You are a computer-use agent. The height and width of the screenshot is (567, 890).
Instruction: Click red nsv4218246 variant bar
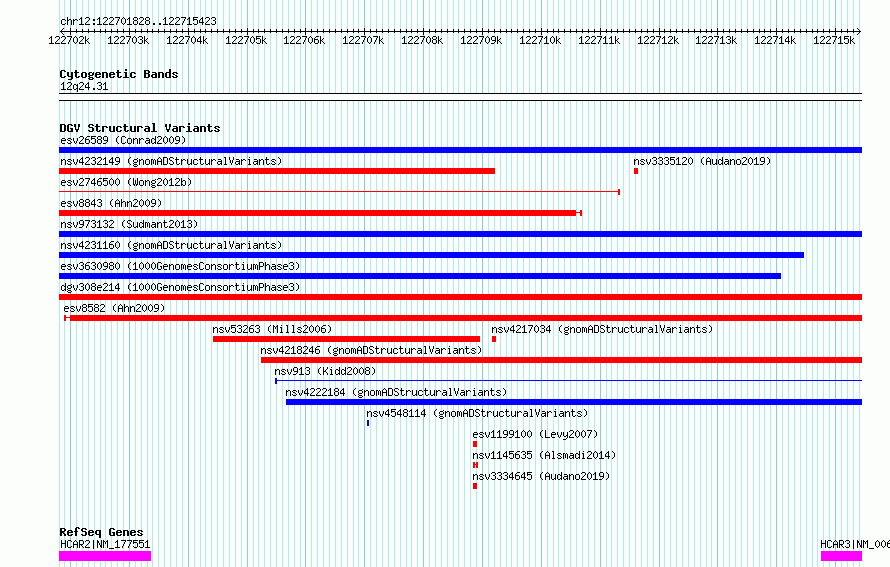(x=561, y=360)
